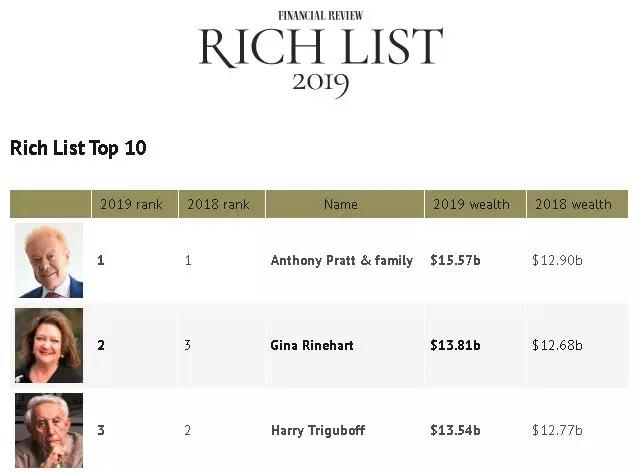Select the $12.68b 2018 wealth value

click(x=557, y=346)
